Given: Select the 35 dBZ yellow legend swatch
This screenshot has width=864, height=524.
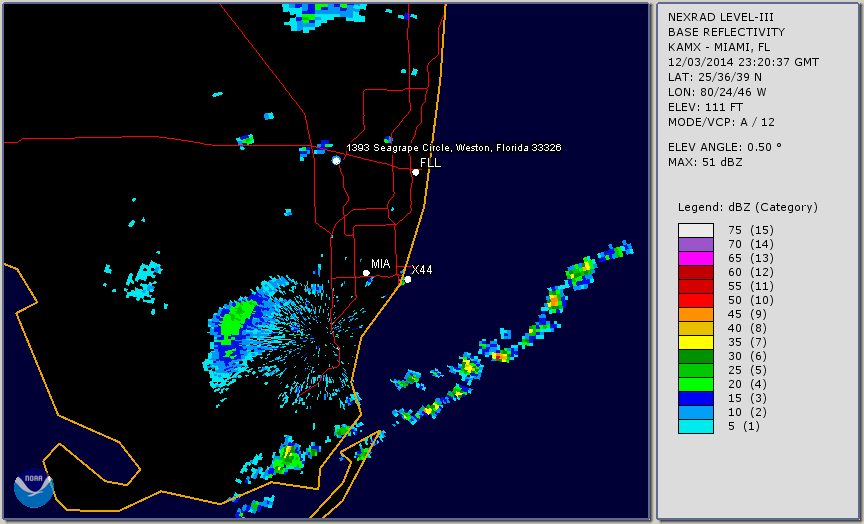Looking at the screenshot, I should [x=696, y=342].
